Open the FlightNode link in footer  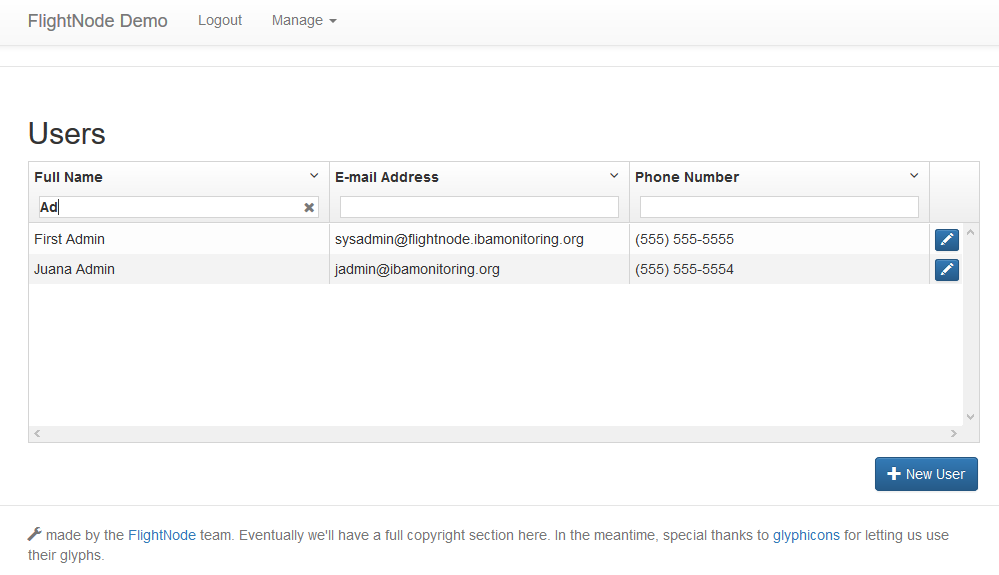(x=162, y=535)
